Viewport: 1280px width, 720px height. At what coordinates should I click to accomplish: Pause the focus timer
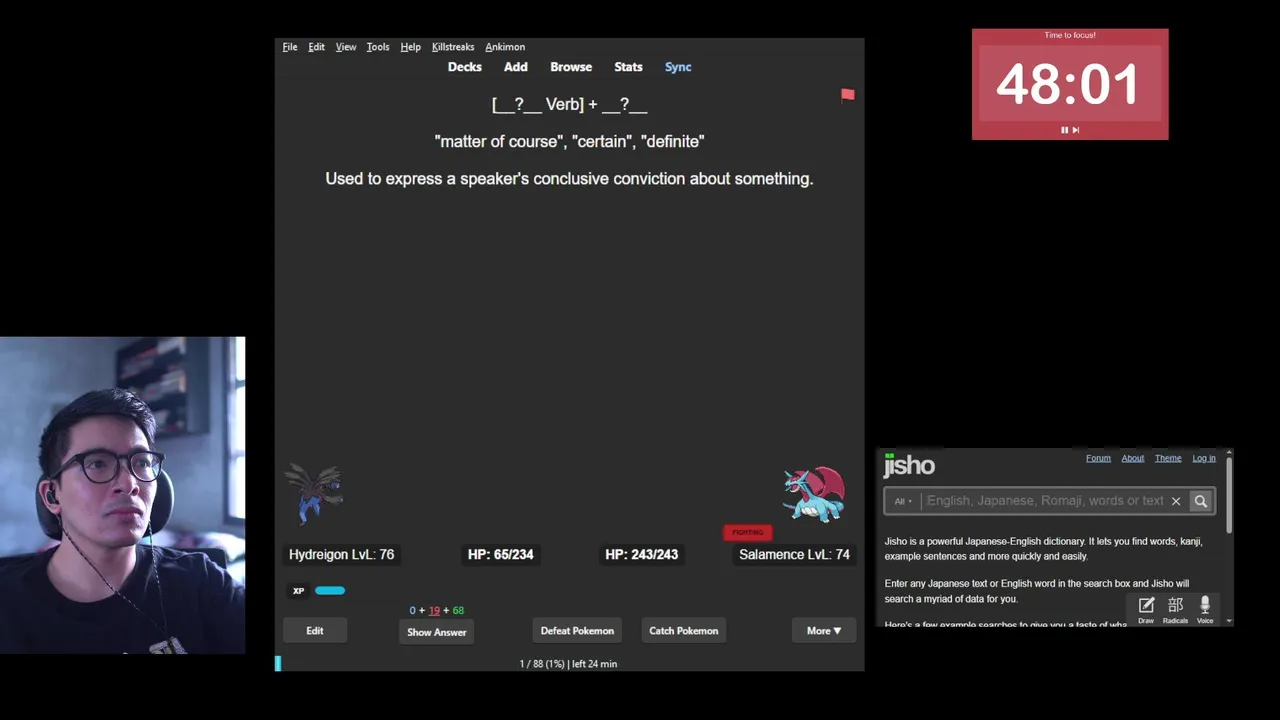click(1064, 130)
